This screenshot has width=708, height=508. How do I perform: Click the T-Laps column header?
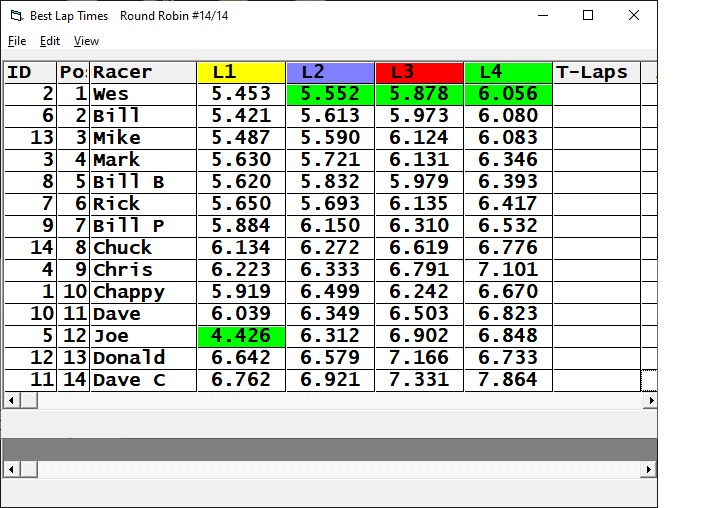coord(596,72)
